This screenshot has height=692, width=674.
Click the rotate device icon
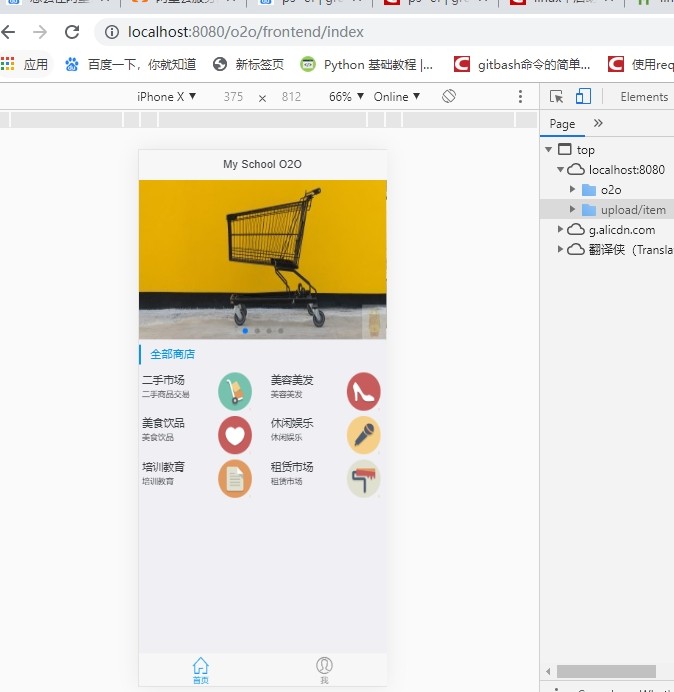click(449, 96)
